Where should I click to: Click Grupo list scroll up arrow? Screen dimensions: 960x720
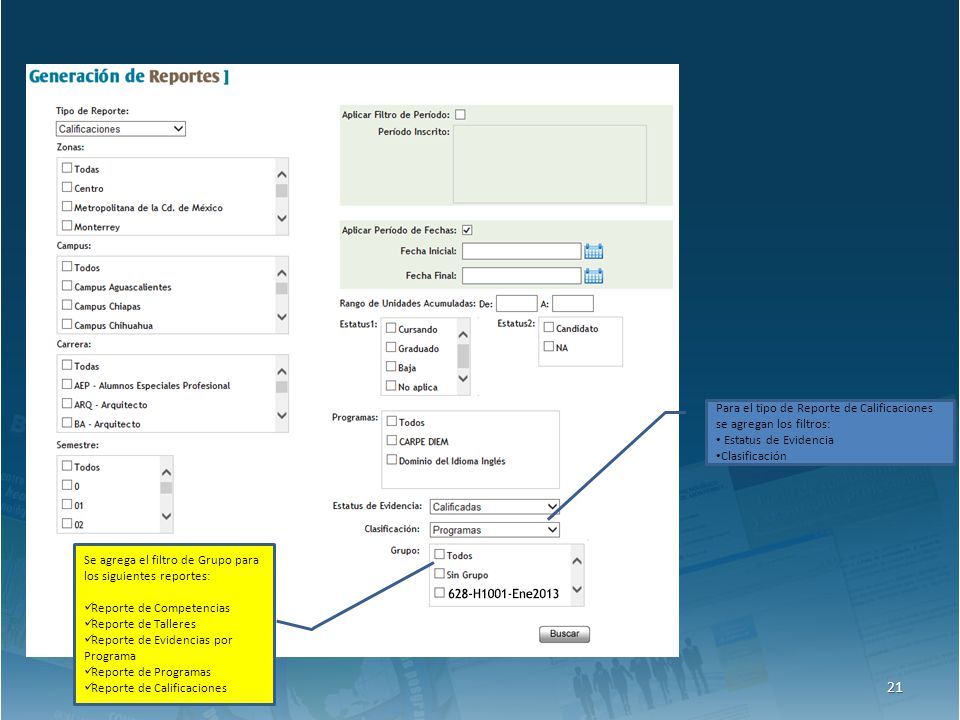pos(577,561)
